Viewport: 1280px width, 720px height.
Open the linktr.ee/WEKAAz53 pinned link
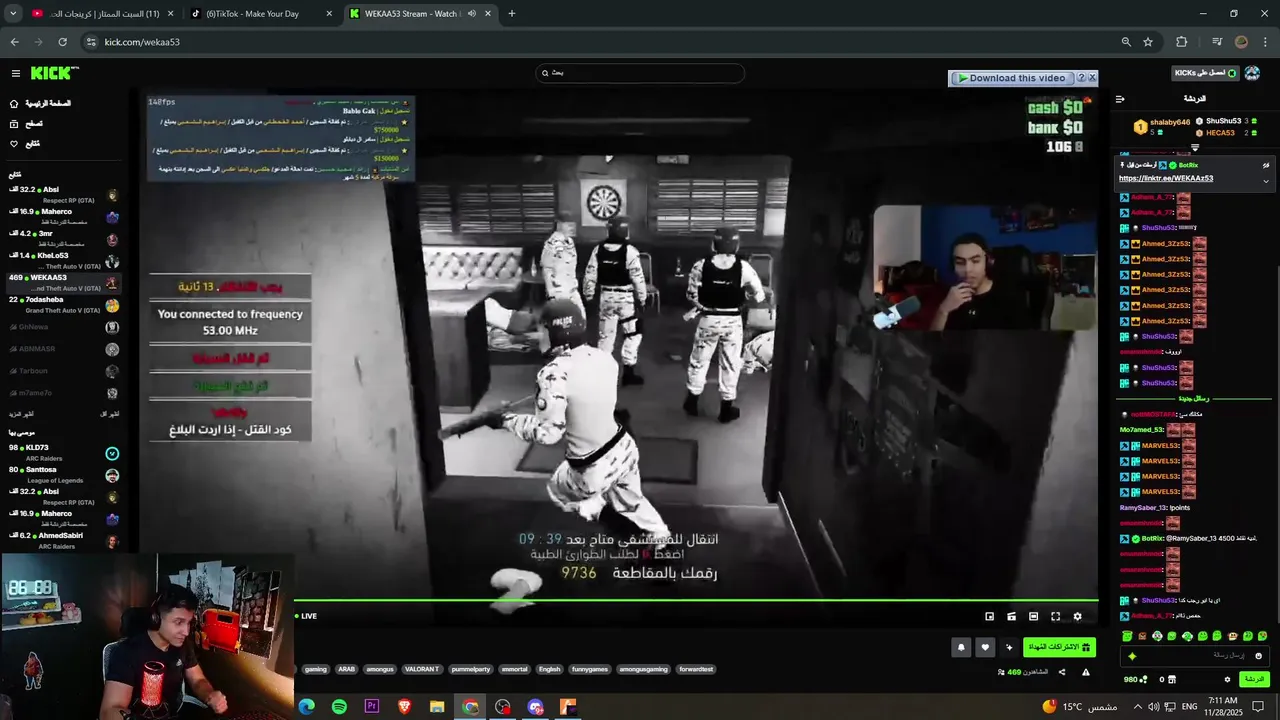click(1166, 178)
